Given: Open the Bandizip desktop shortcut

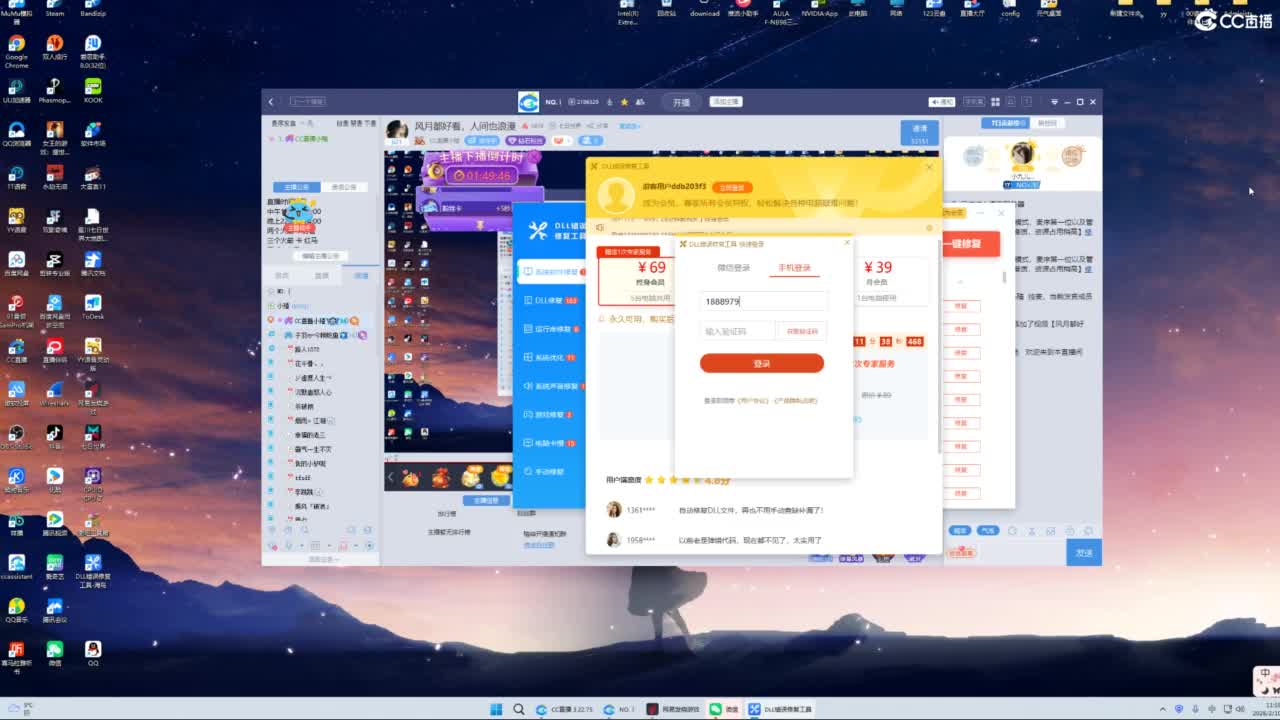Looking at the screenshot, I should tap(93, 9).
